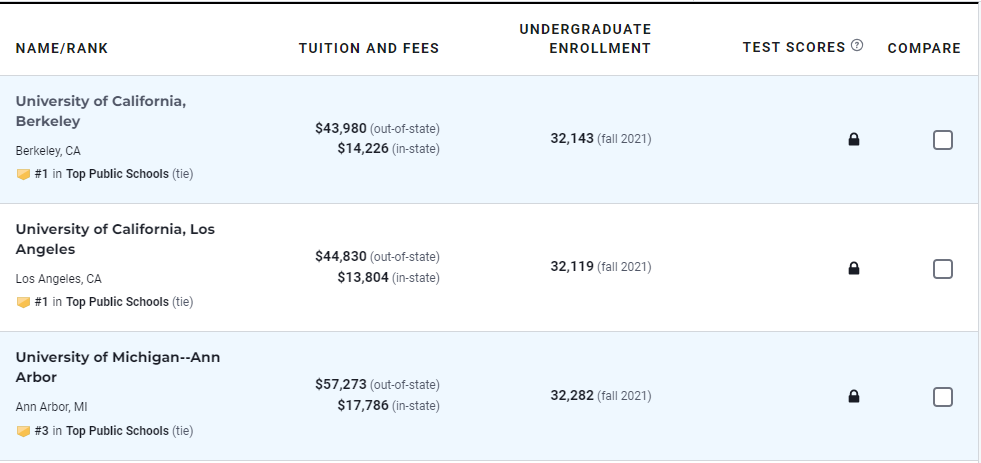Open the University of Michigan--Ann Arbor page

coord(118,367)
